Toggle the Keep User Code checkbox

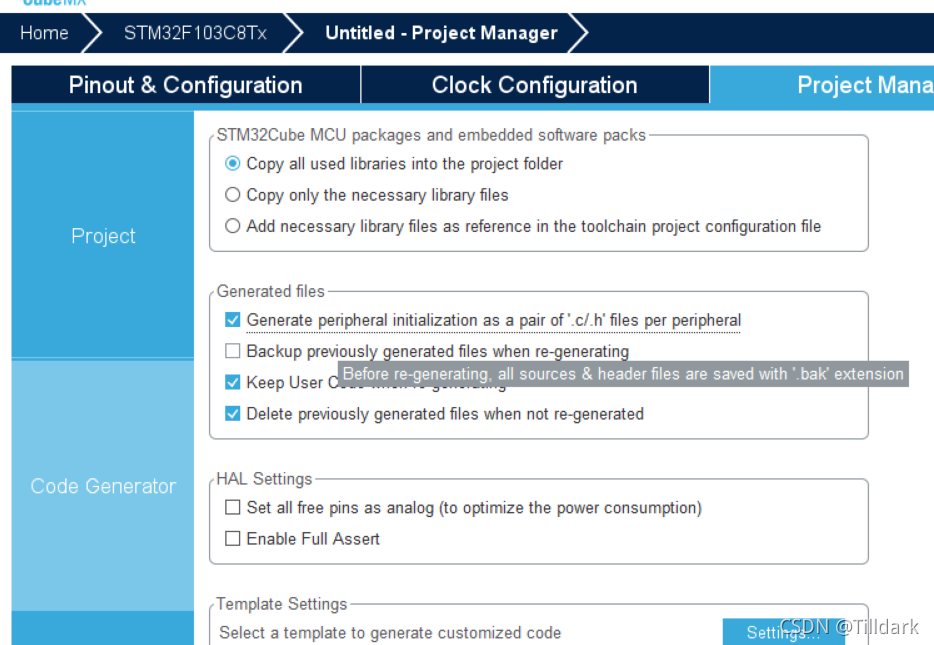(233, 382)
